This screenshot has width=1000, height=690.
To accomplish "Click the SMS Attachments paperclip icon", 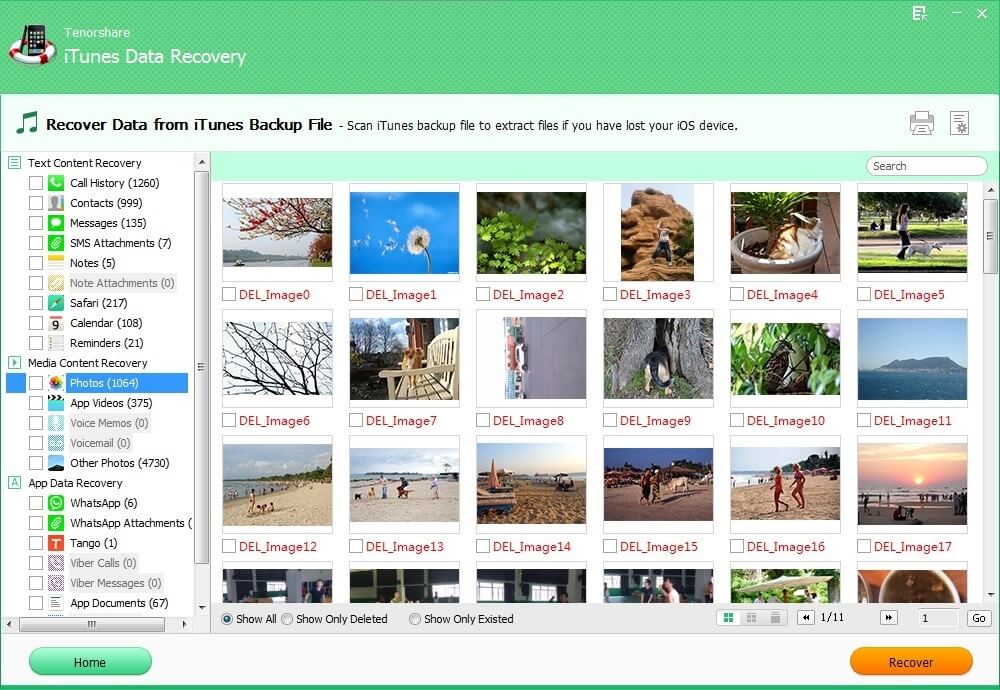I will tap(56, 243).
